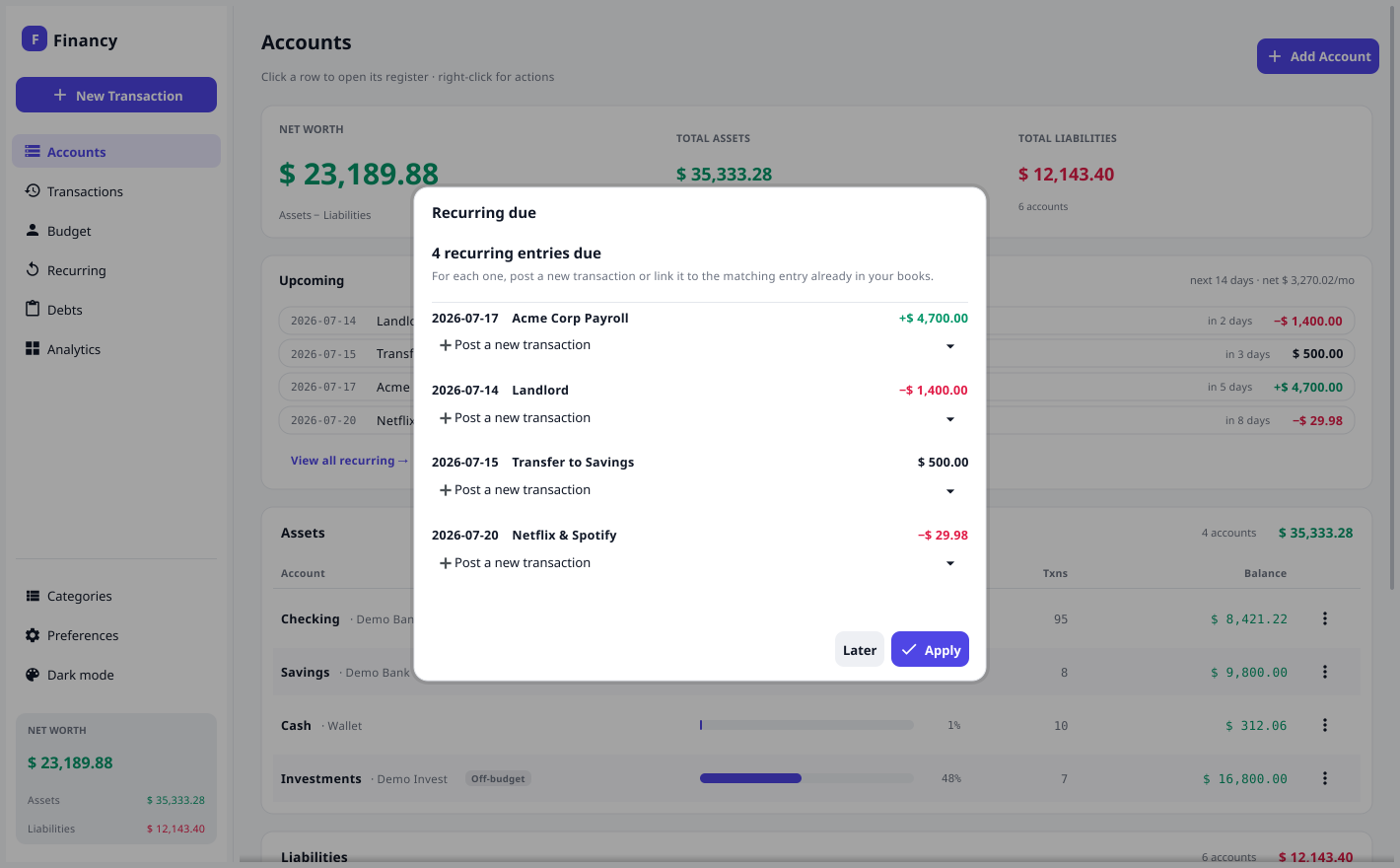Open the Savings account row
This screenshot has width=1400, height=868.
point(816,672)
